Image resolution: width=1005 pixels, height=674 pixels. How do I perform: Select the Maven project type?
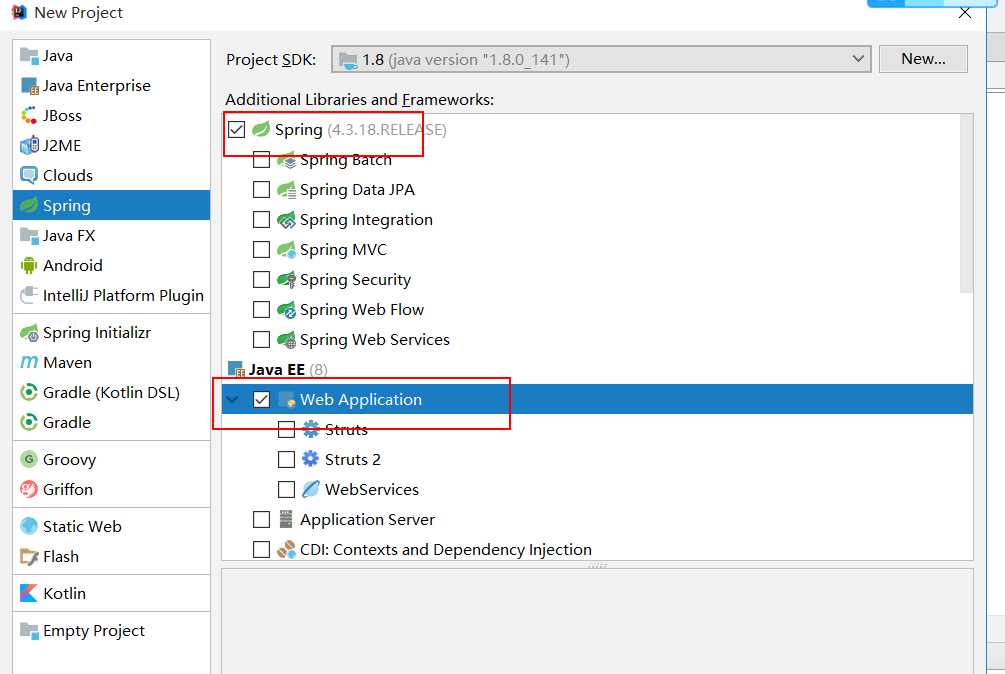tap(112, 363)
